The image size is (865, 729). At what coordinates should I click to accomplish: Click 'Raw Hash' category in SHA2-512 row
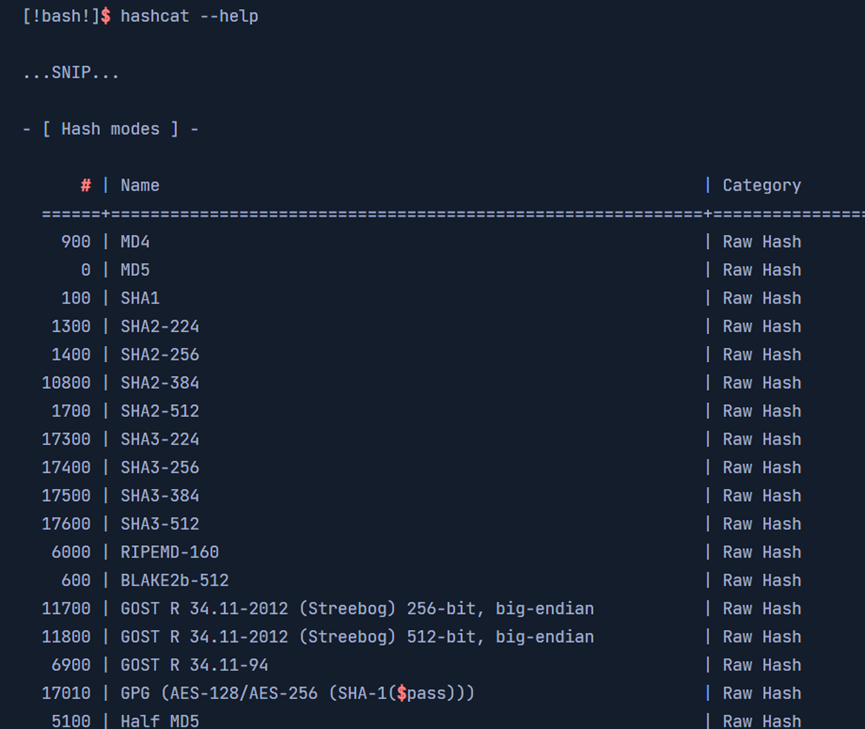click(762, 411)
